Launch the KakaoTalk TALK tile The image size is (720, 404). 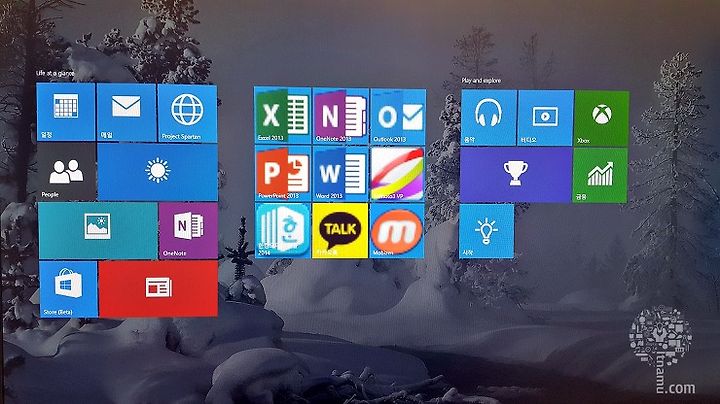pos(340,231)
